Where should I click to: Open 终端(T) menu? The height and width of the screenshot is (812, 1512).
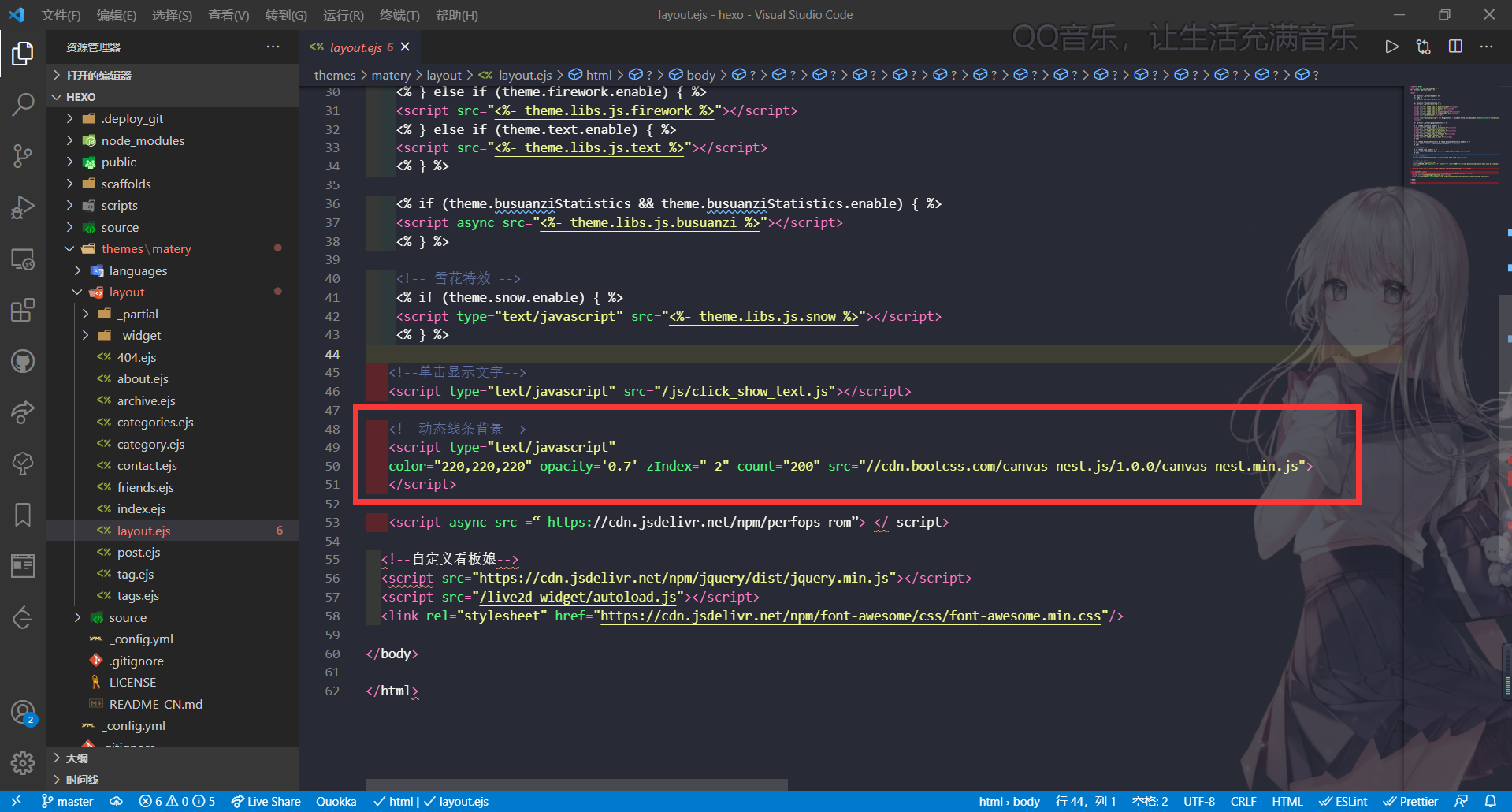[x=399, y=15]
